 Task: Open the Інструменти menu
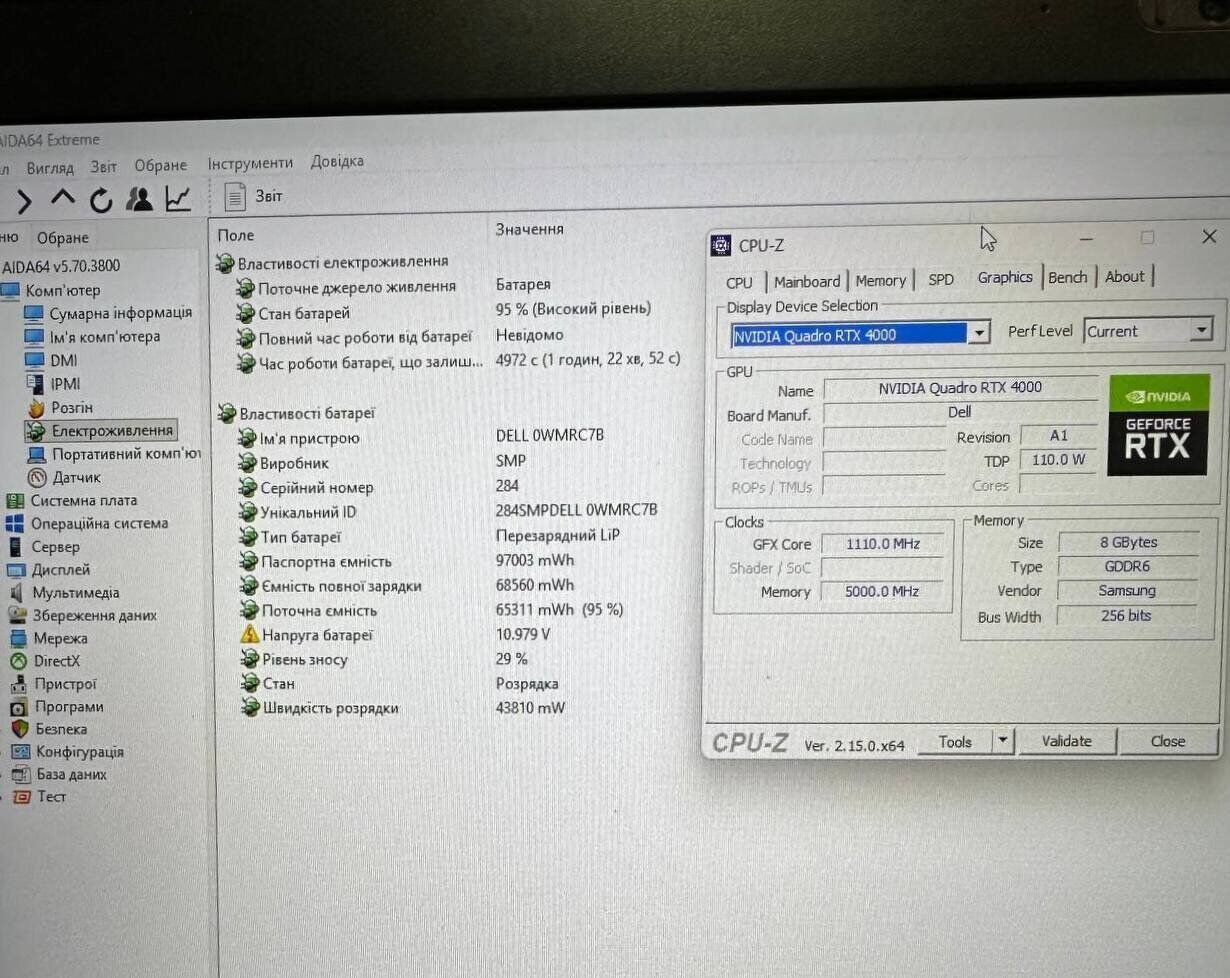(x=250, y=163)
